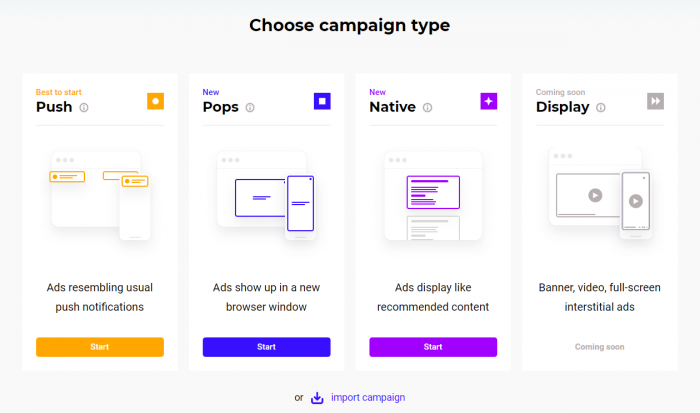Open the info tooltip next to Native
Image resolution: width=700 pixels, height=413 pixels.
427,108
